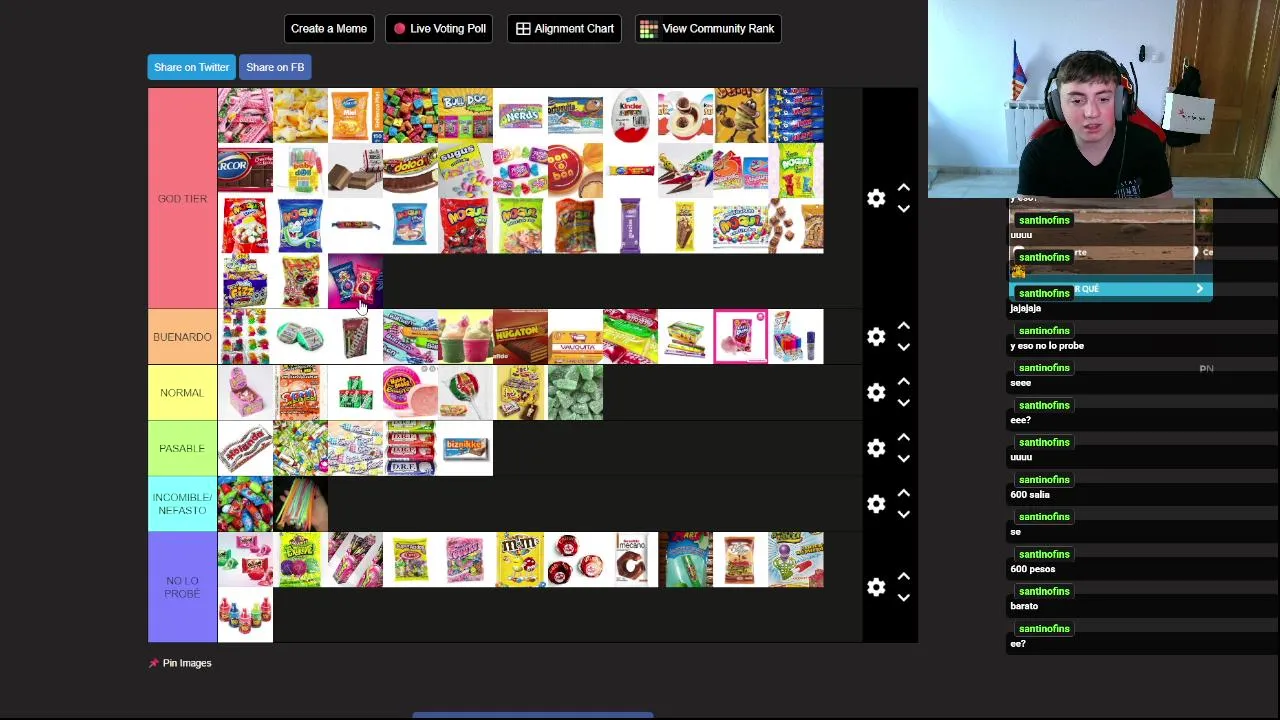Open settings gear for NORMAL row
1280x720 pixels.
click(x=876, y=393)
